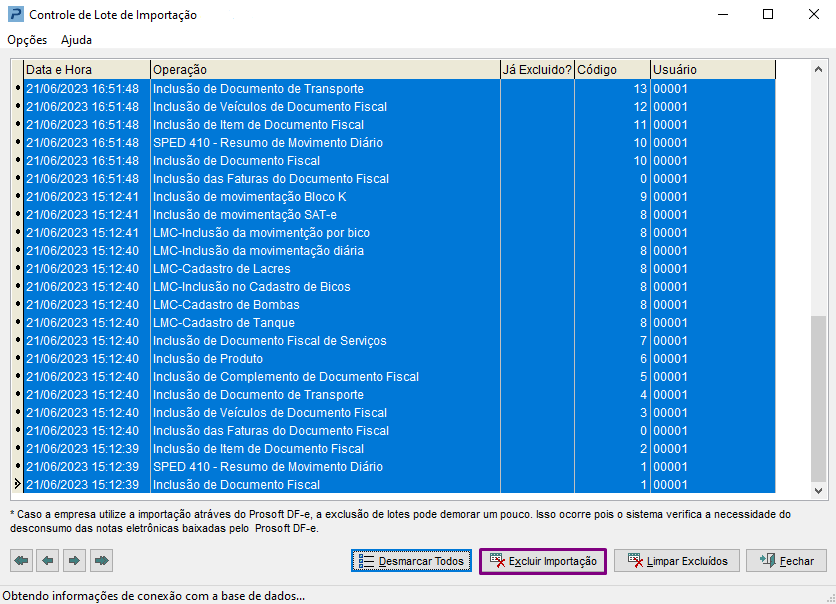Click the vertical scrollbar thumb
This screenshot has height=604, width=836.
pyautogui.click(x=818, y=399)
